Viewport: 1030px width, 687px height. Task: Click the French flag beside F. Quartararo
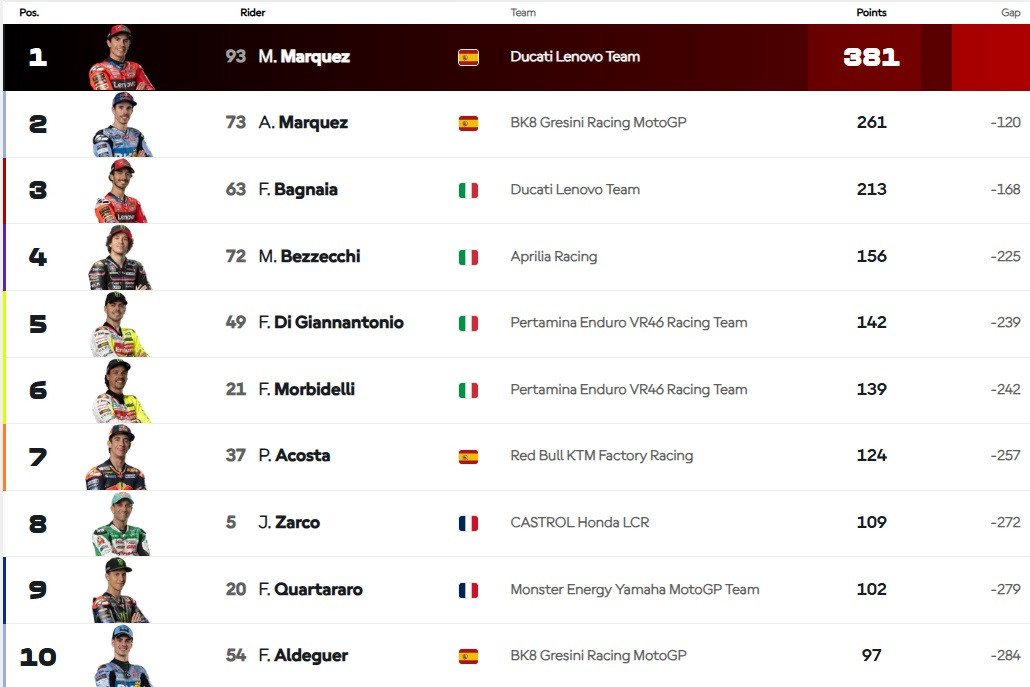coord(468,590)
